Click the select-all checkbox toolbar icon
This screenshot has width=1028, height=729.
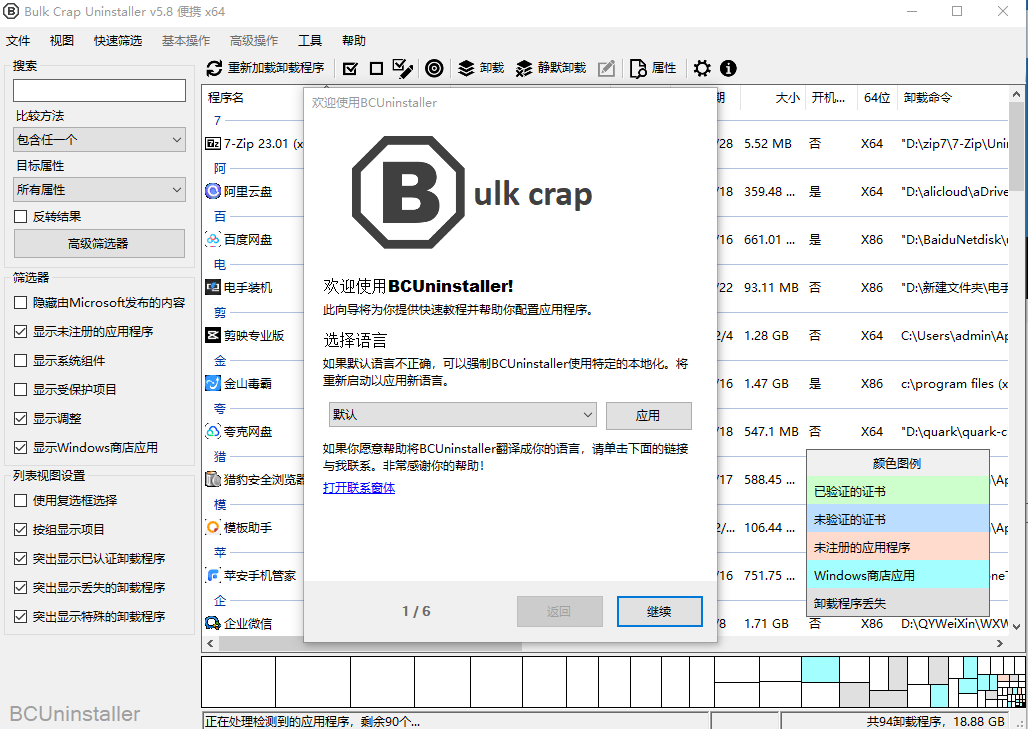tap(351, 68)
